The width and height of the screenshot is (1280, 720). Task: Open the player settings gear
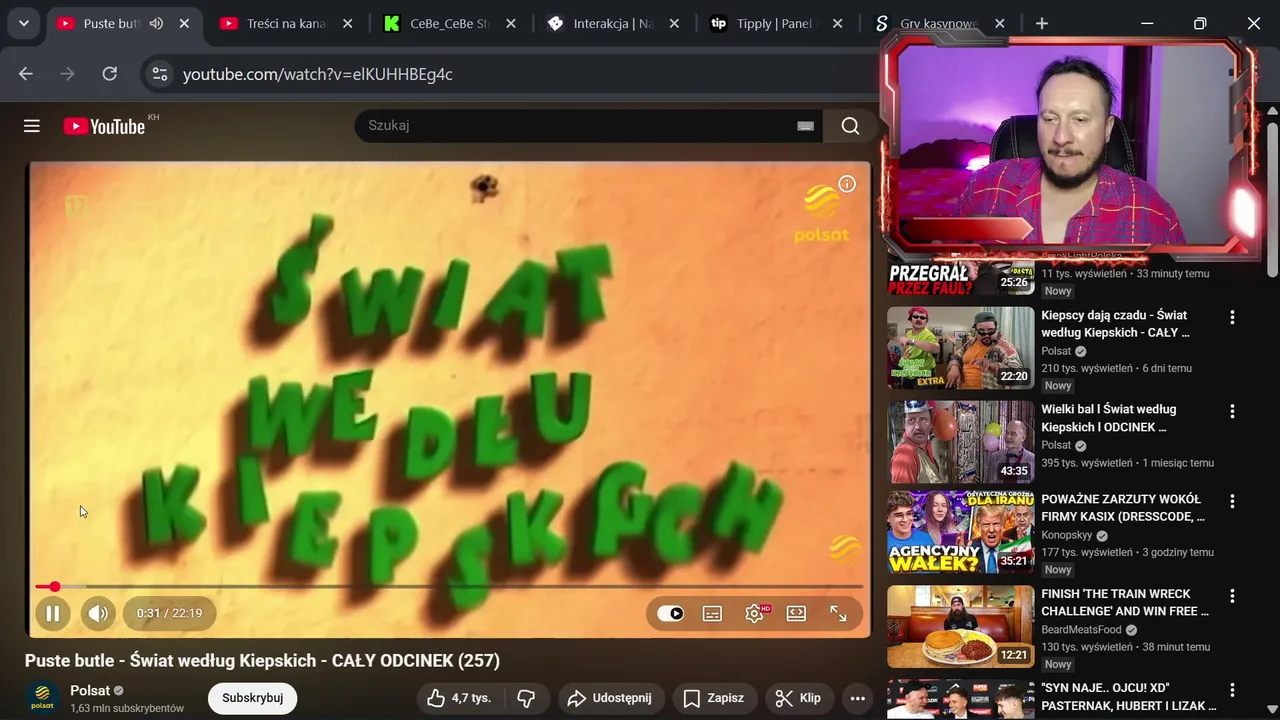click(x=754, y=614)
